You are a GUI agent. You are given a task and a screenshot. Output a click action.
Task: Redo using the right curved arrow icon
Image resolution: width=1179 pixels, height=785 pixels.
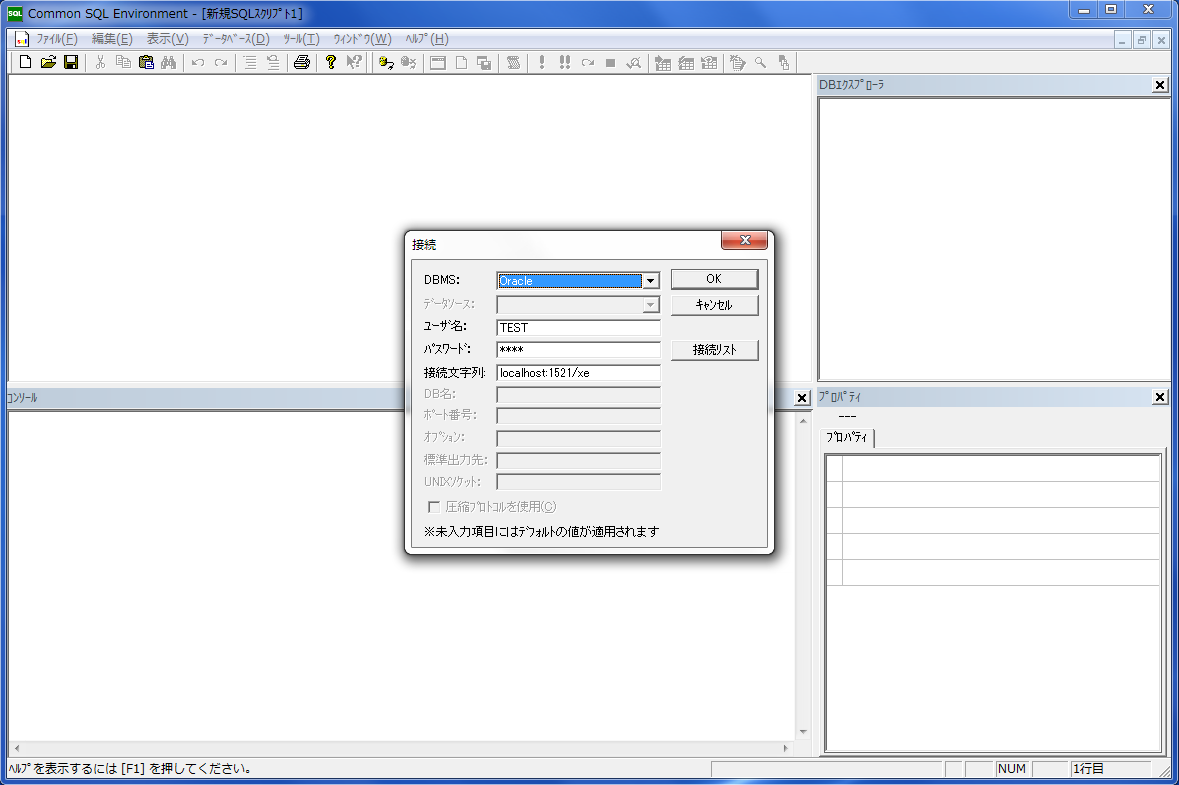point(220,62)
